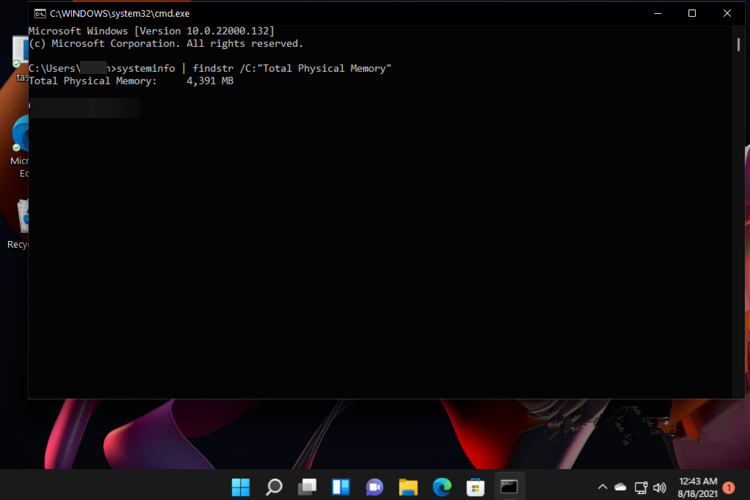The height and width of the screenshot is (500, 750).
Task: Expand the hidden system tray icons chevron
Action: point(602,487)
